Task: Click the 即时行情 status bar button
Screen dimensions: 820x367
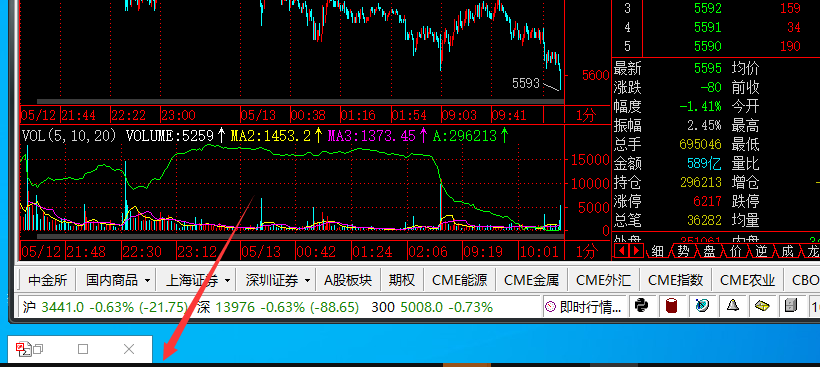Action: 584,307
